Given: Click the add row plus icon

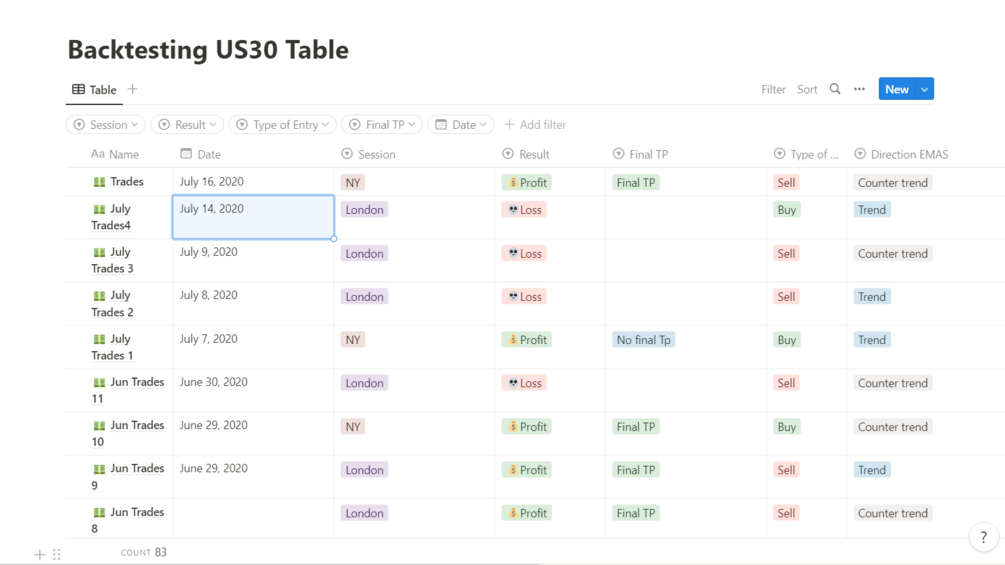Looking at the screenshot, I should [40, 554].
